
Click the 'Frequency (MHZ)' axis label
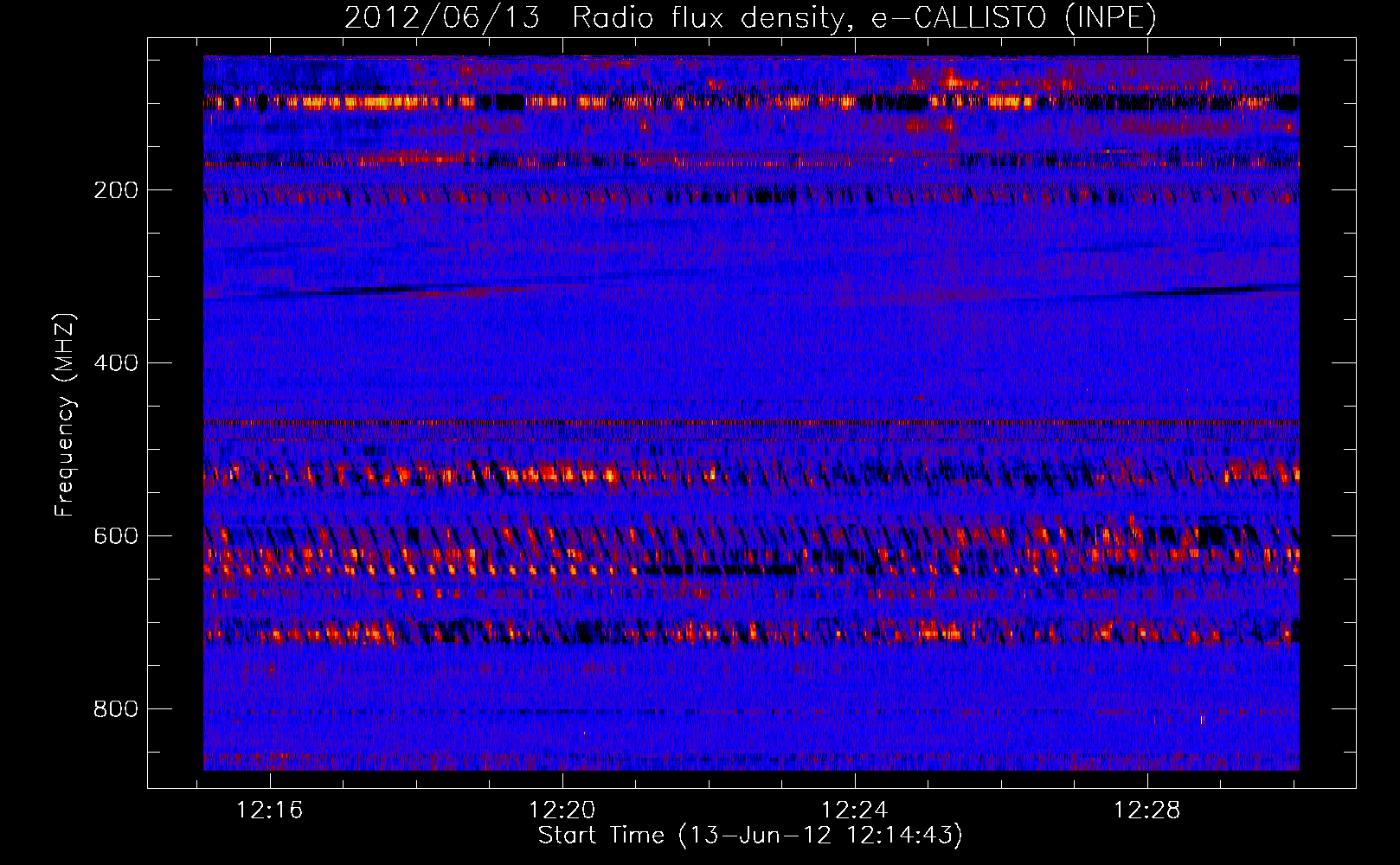(65, 415)
